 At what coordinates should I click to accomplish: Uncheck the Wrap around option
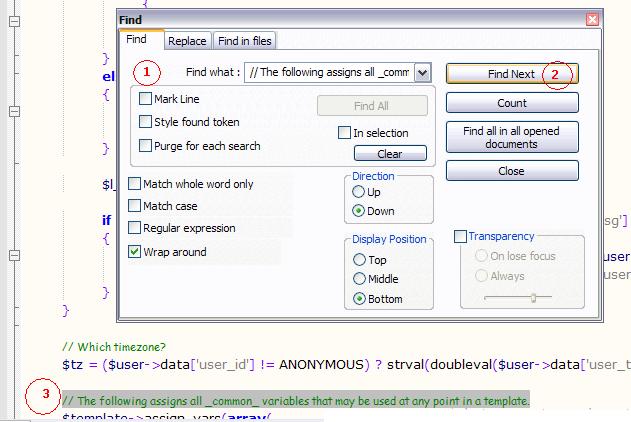tap(135, 252)
